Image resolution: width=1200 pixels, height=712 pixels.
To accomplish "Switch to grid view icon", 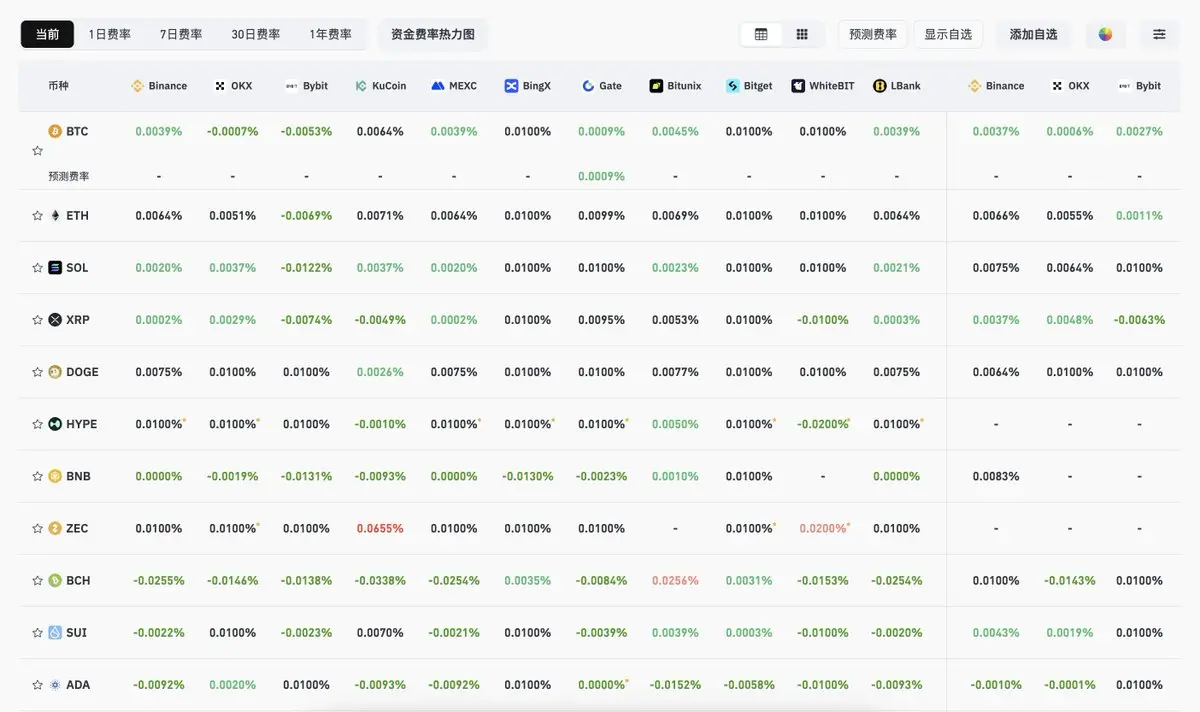I will (x=802, y=34).
